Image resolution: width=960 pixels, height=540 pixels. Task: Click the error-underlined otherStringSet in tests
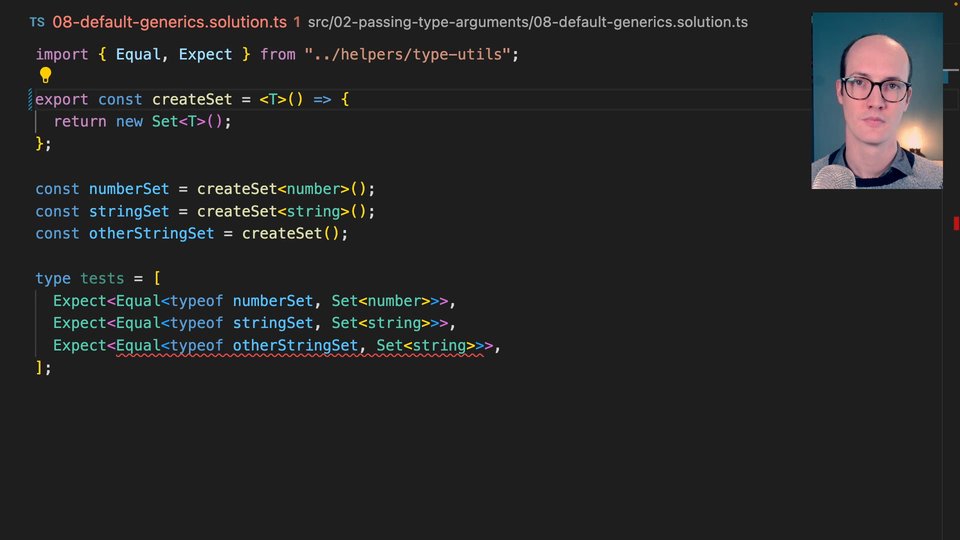pos(297,345)
